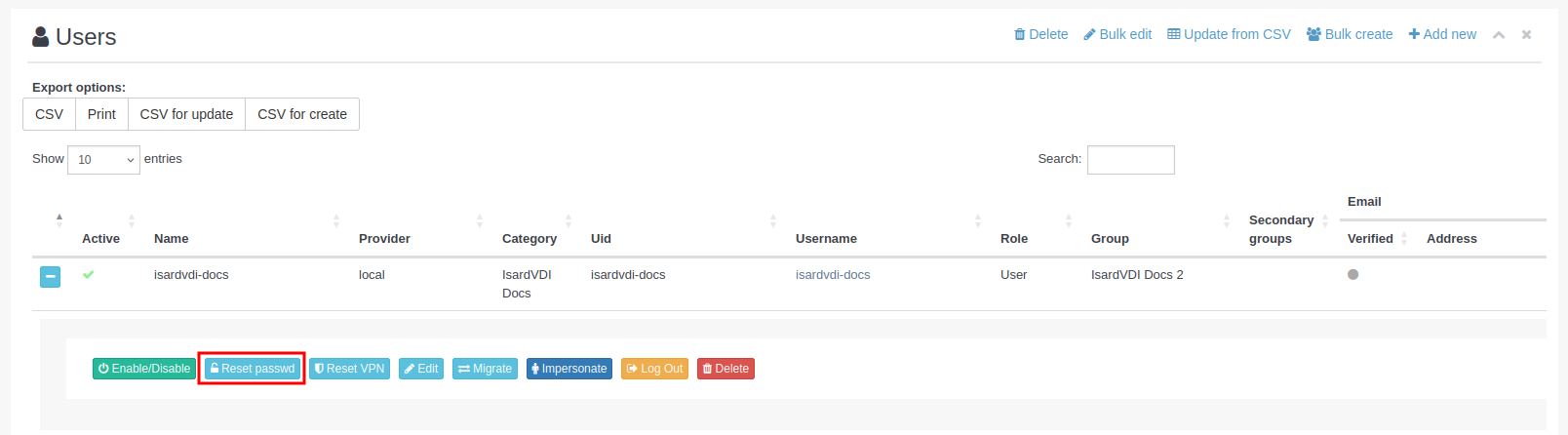Open the Show entries dropdown
Viewport: 1568px width, 435px height.
tap(103, 160)
